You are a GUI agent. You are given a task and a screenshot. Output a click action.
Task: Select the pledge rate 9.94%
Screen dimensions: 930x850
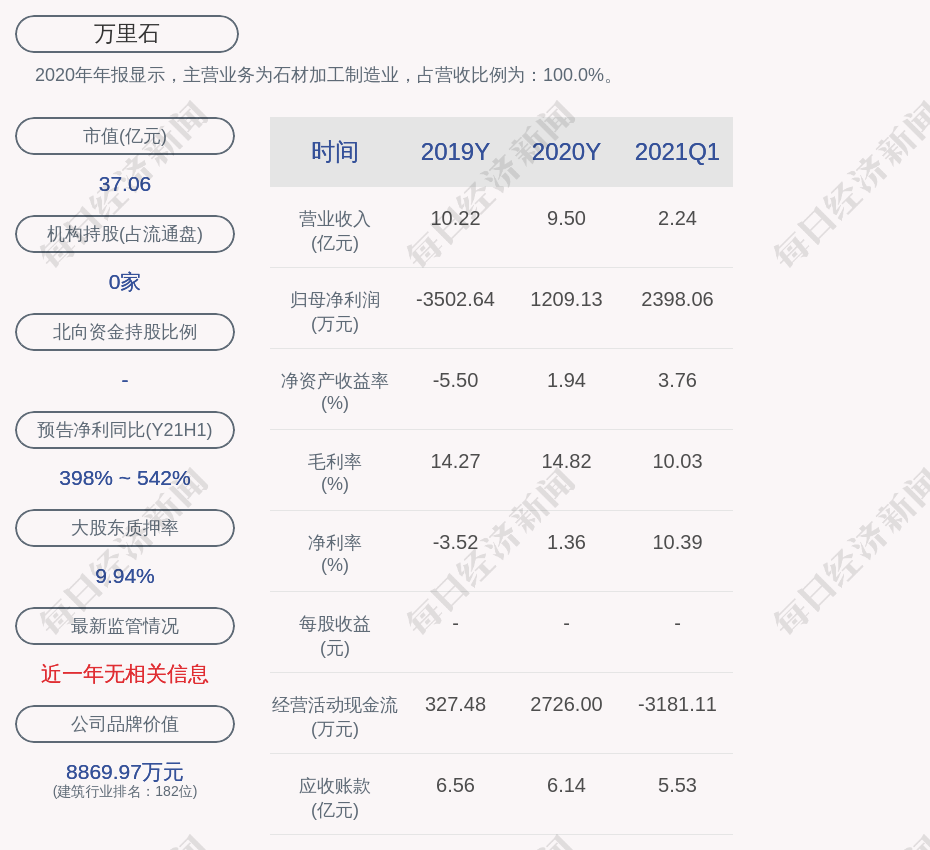click(x=125, y=575)
